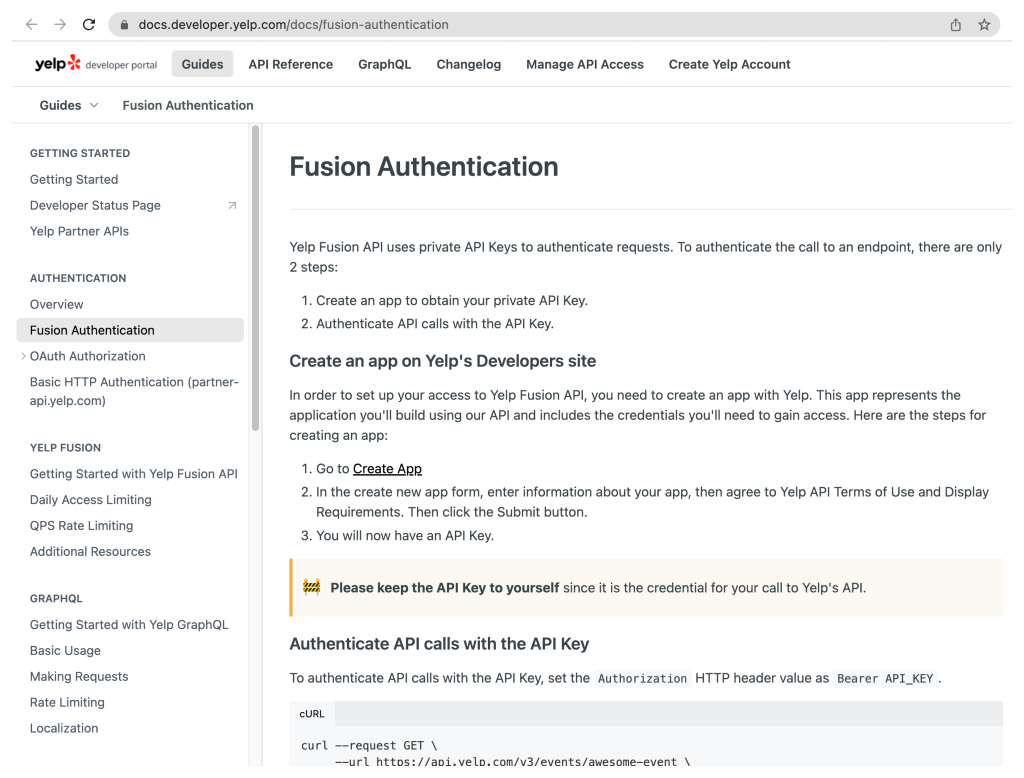This screenshot has width=1024, height=778.
Task: Select the Guides top navigation tab
Action: pyautogui.click(x=202, y=64)
